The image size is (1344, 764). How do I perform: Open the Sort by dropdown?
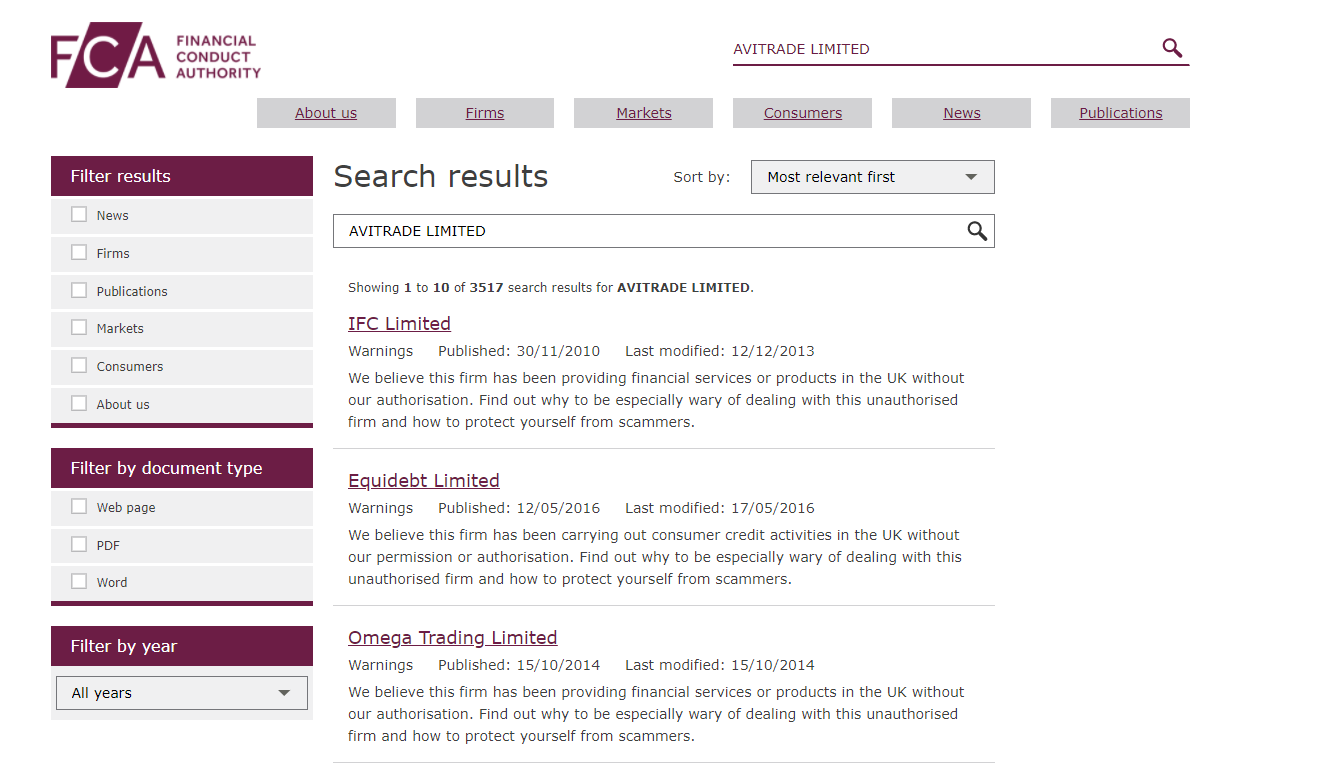click(x=872, y=177)
